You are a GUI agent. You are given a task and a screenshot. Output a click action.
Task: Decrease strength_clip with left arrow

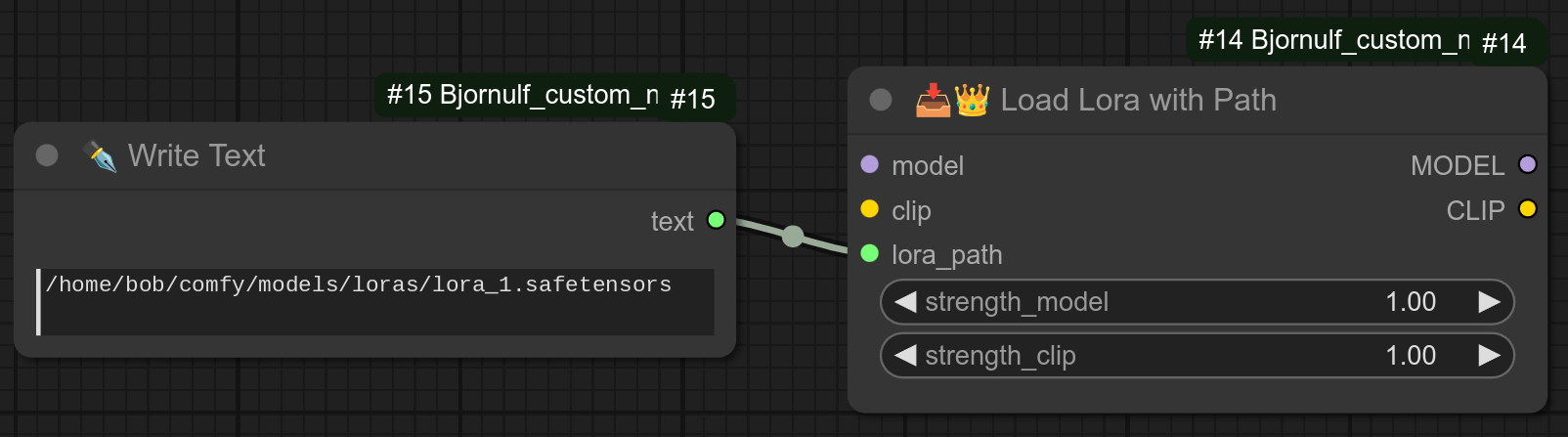click(905, 356)
